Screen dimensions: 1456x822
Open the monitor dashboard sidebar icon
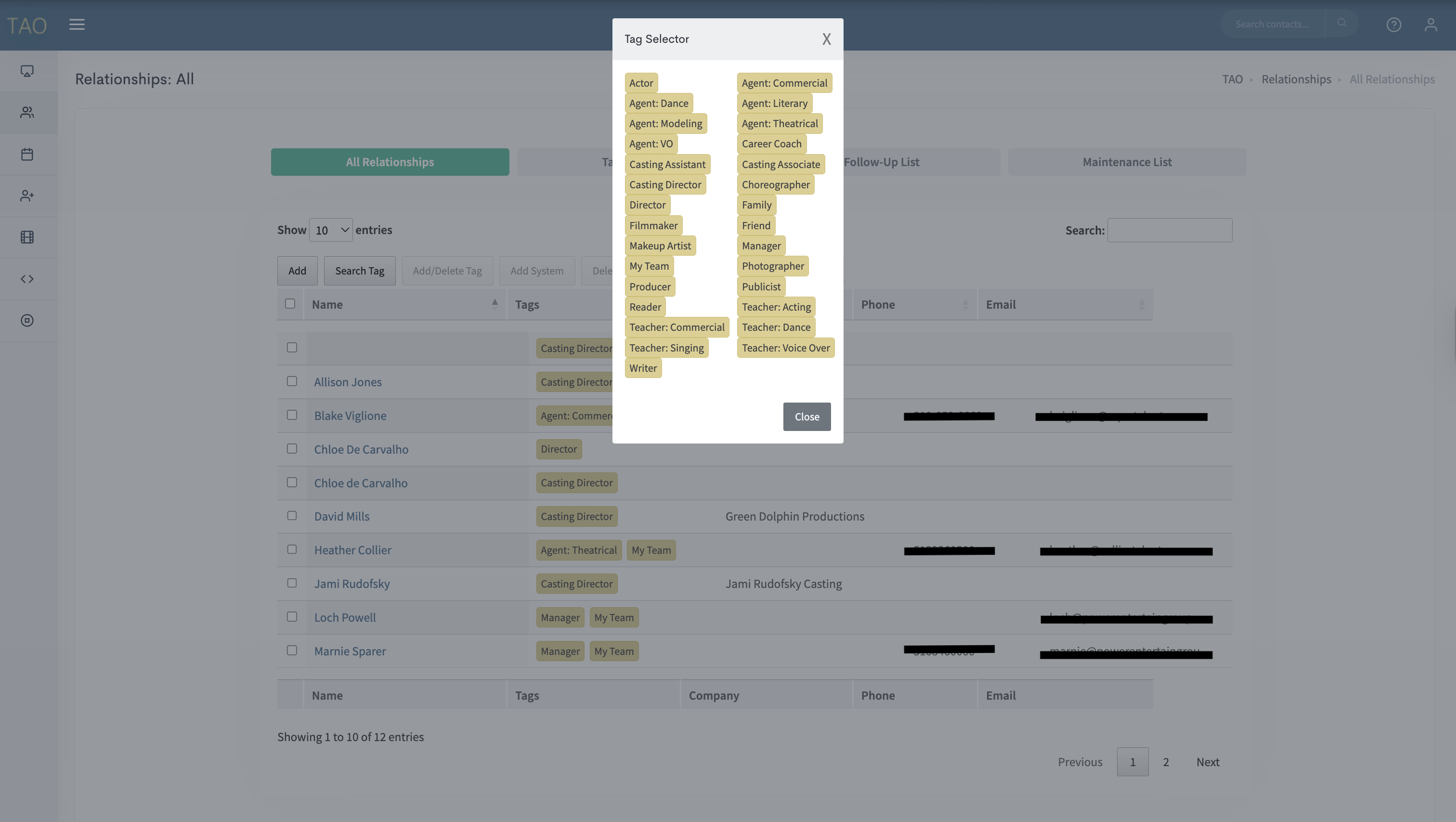27,71
